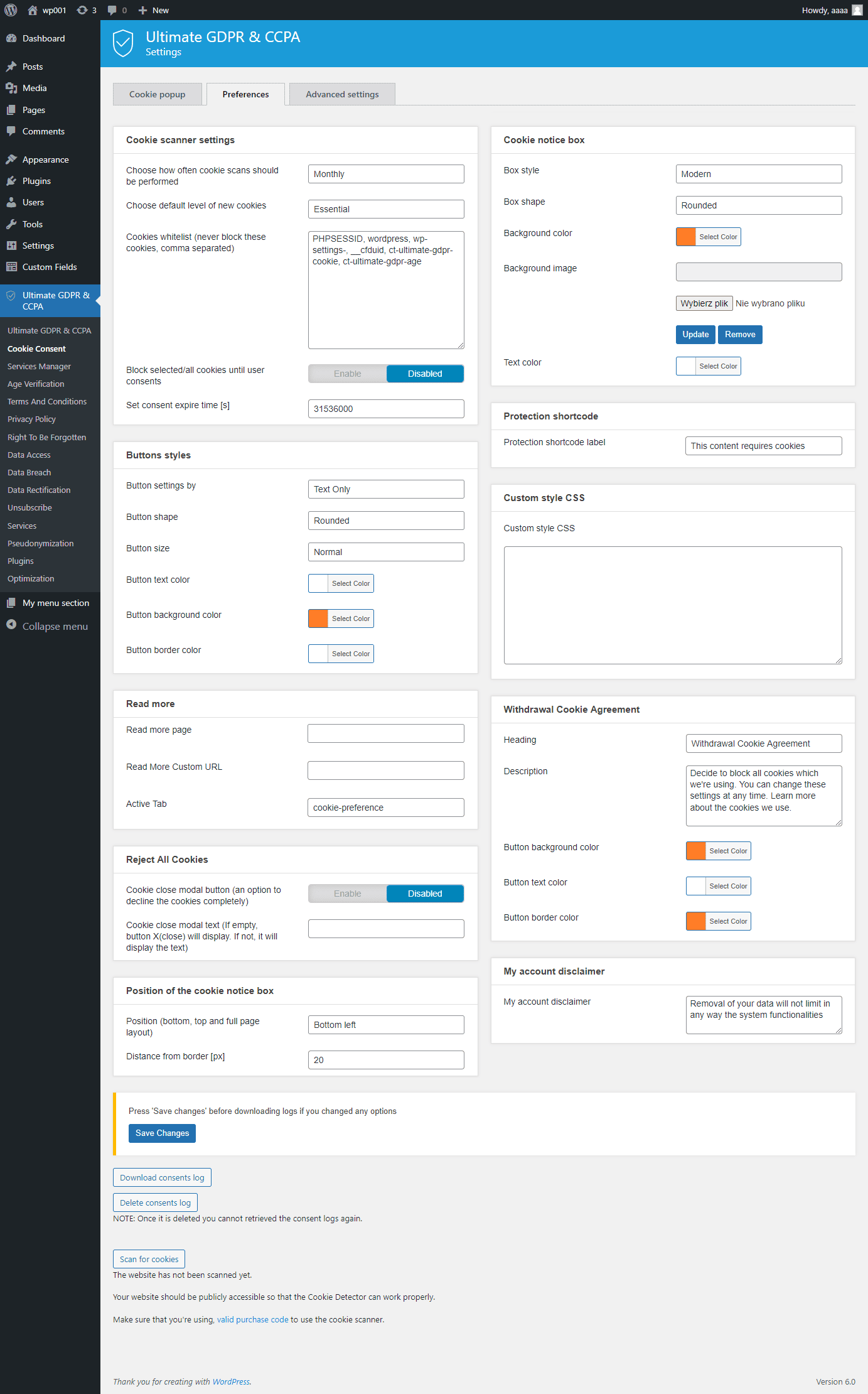Click the Custom Fields icon

click(x=11, y=267)
